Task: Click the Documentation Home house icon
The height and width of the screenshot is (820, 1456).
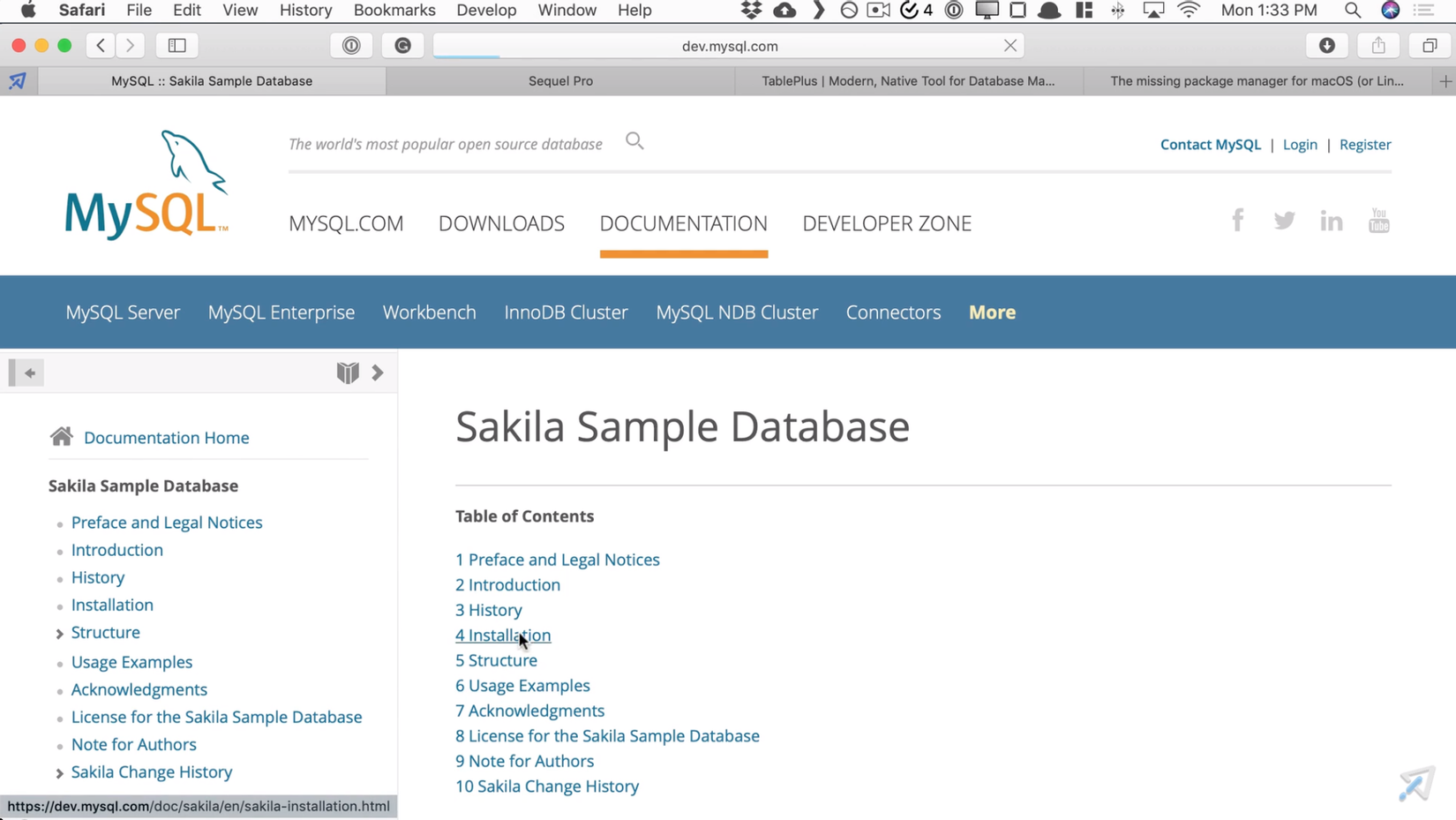Action: click(62, 436)
